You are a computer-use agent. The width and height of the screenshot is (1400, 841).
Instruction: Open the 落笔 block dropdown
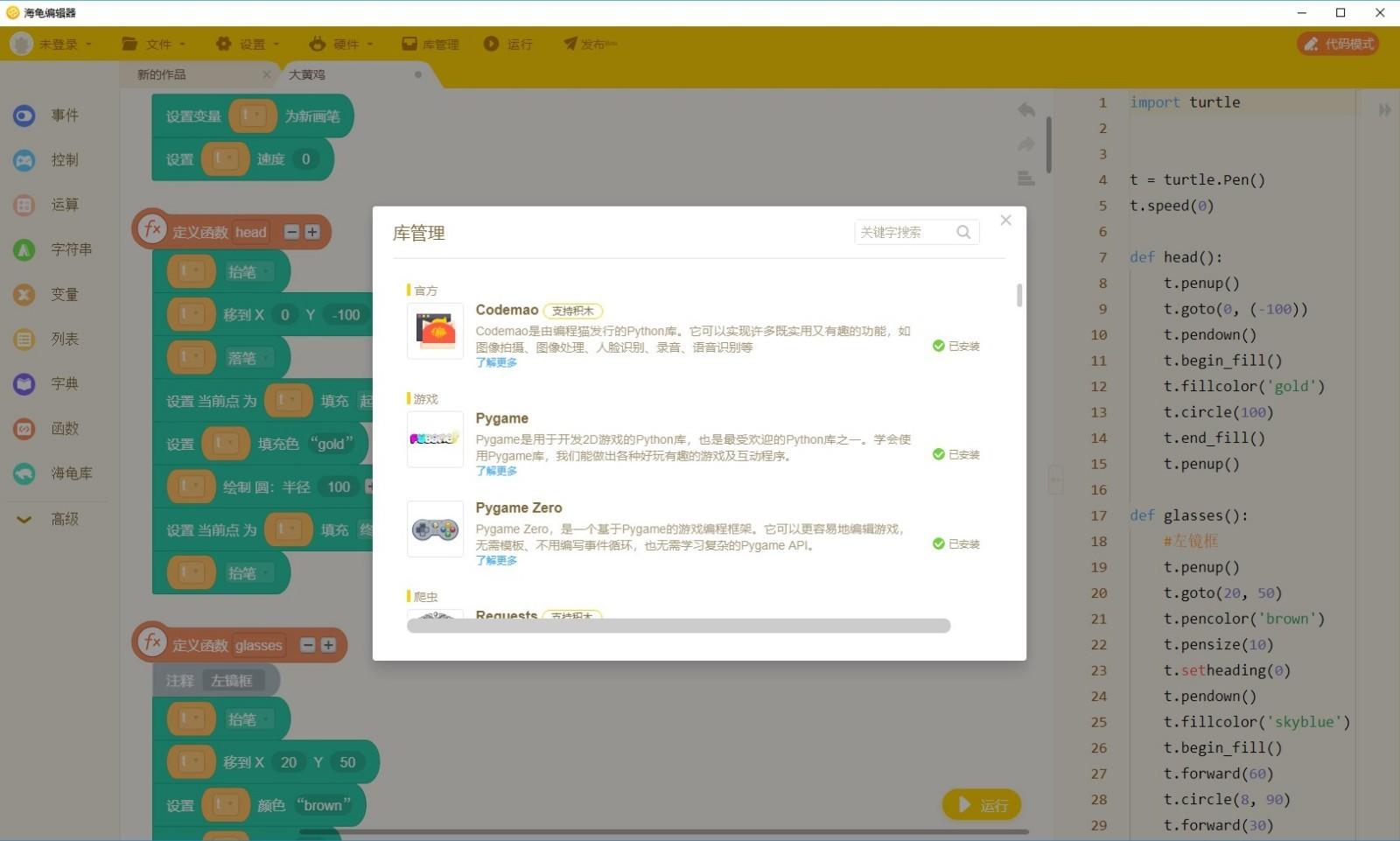(249, 358)
